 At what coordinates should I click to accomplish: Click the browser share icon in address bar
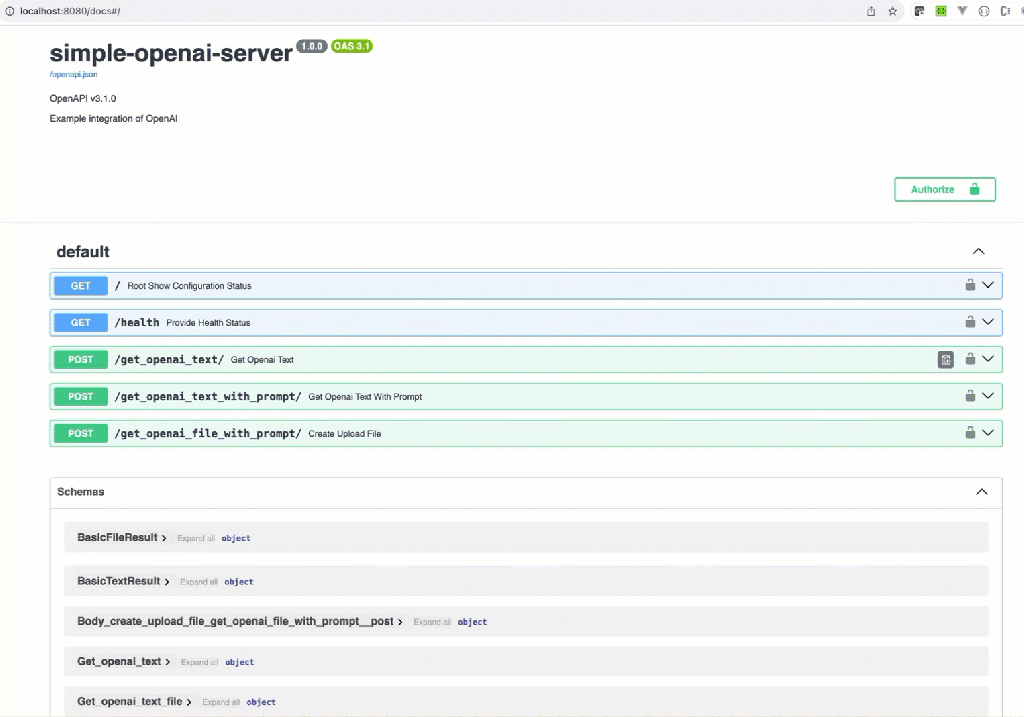871,11
